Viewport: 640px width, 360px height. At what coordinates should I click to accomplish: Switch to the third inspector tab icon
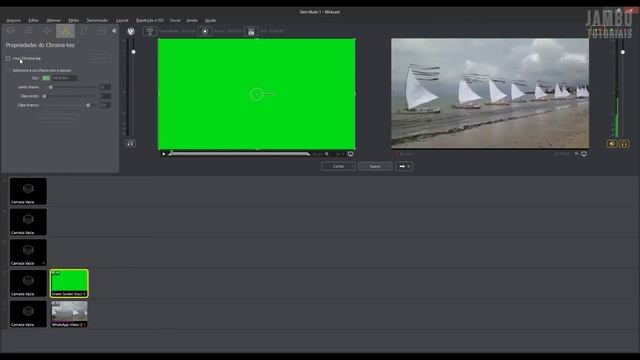[x=47, y=31]
